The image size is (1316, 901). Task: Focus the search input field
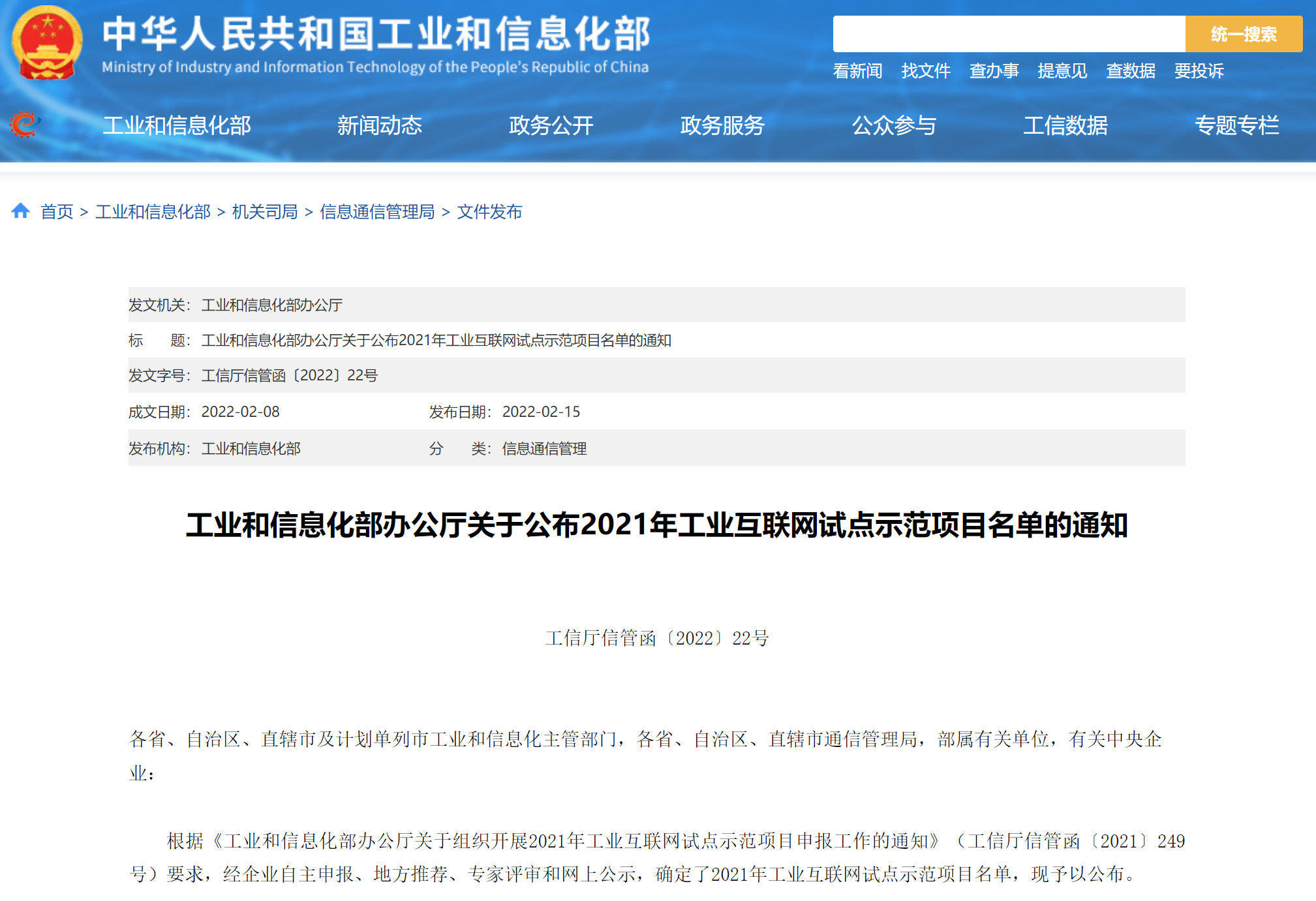[1008, 34]
